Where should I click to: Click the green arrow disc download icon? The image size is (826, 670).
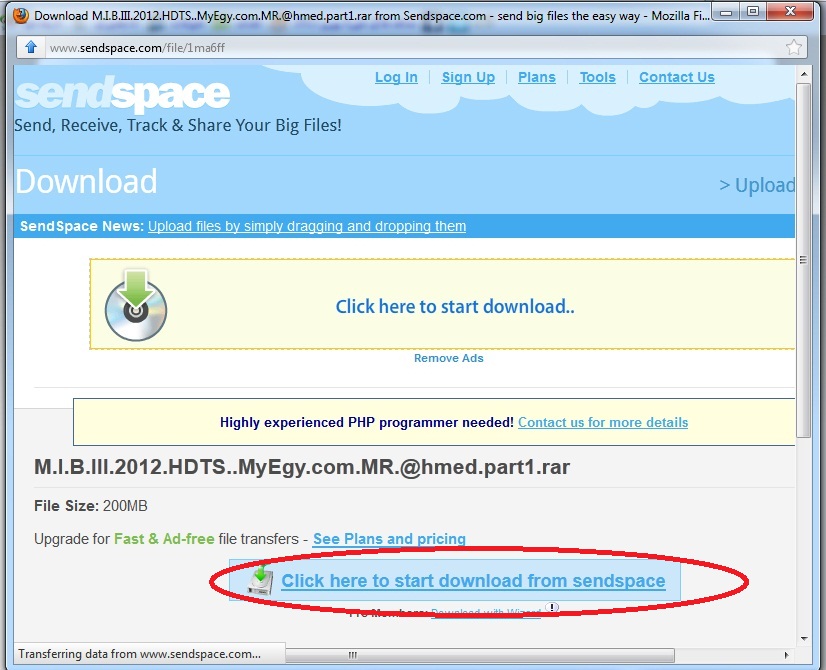pyautogui.click(x=136, y=305)
